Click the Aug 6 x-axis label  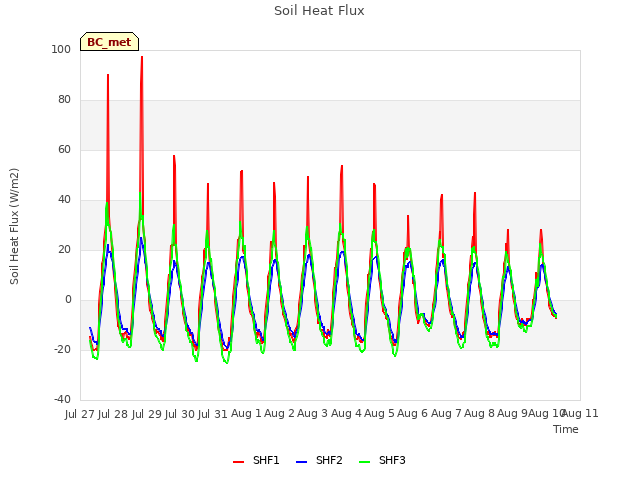click(x=413, y=413)
